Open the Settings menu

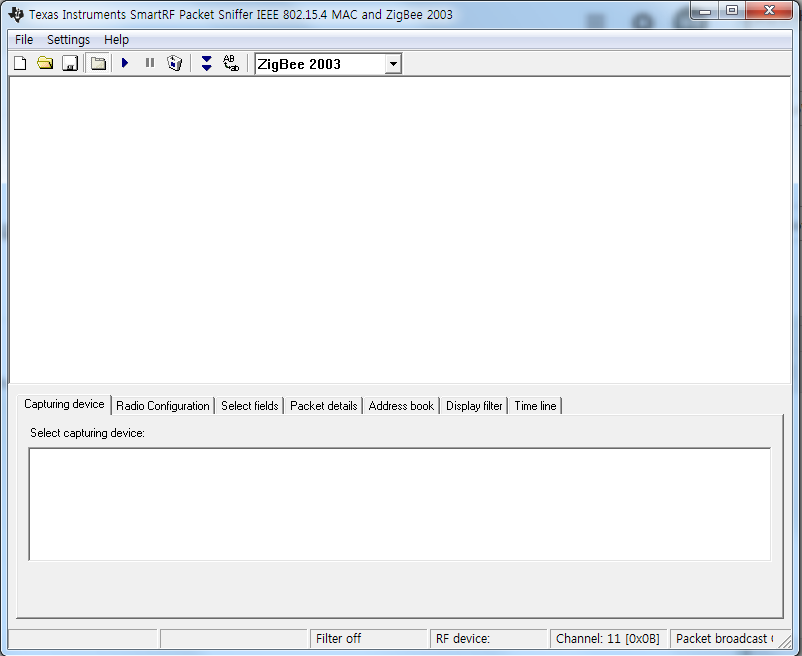tap(68, 40)
